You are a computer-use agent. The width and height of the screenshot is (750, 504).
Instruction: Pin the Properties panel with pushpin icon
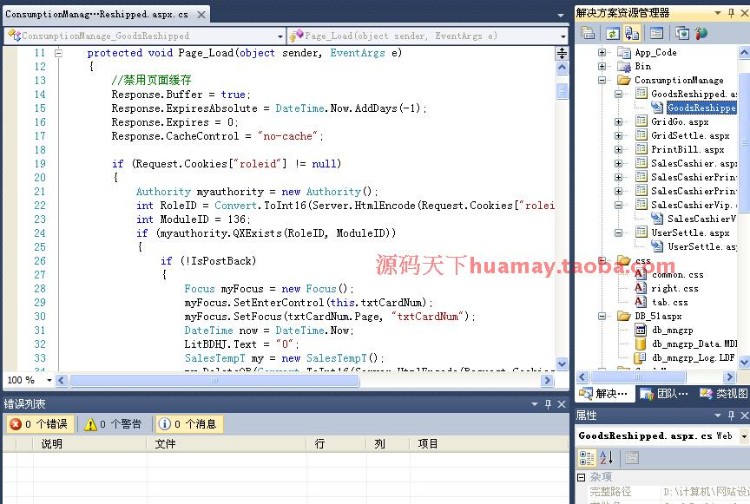tap(731, 416)
